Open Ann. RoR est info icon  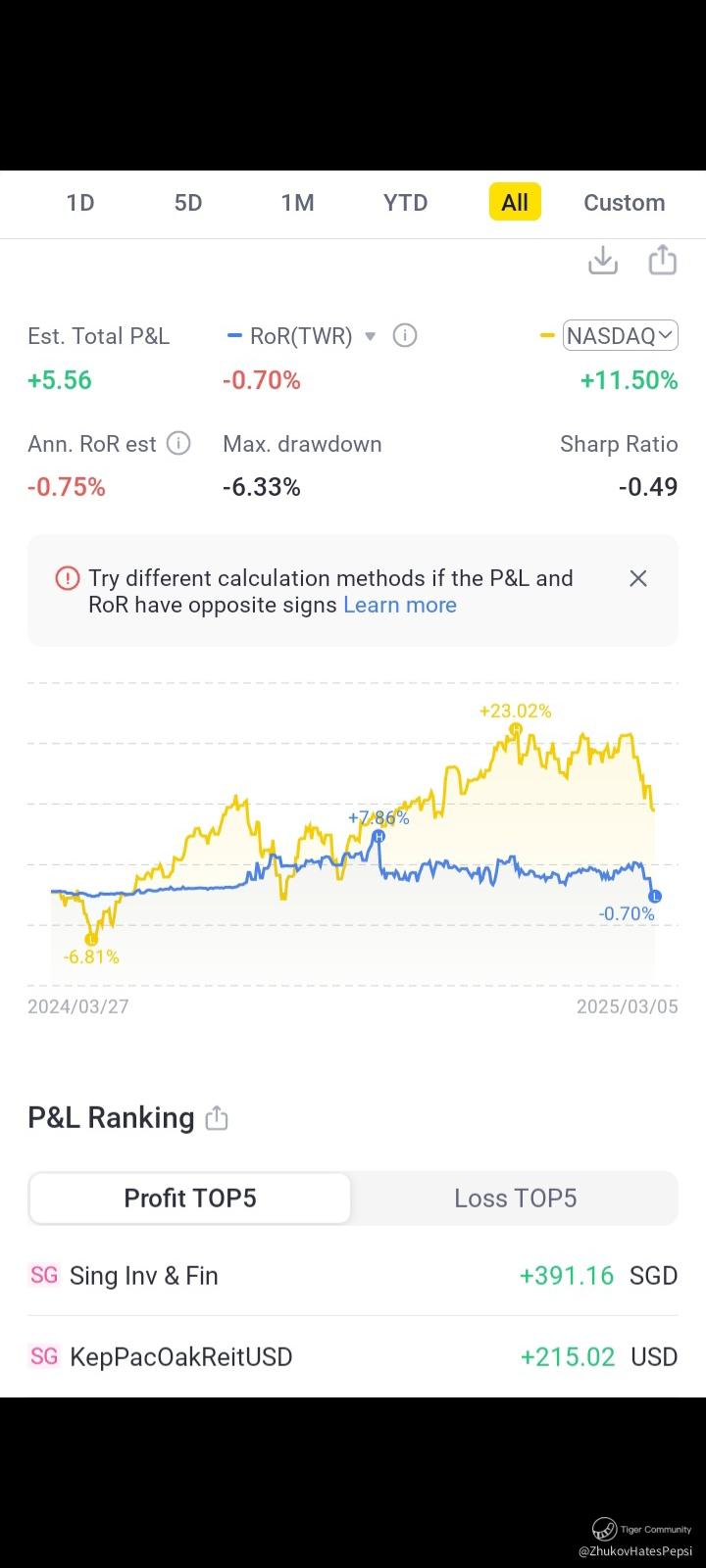pos(178,444)
